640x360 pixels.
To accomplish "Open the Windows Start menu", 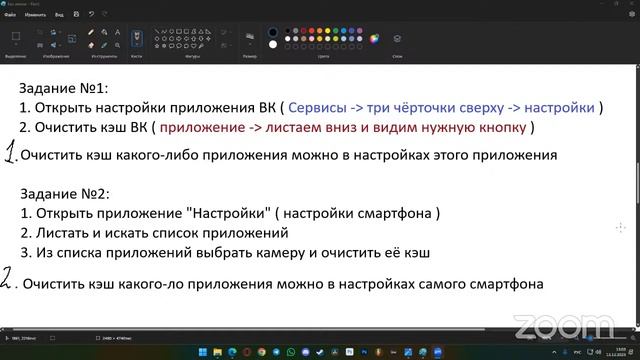I will click(203, 352).
